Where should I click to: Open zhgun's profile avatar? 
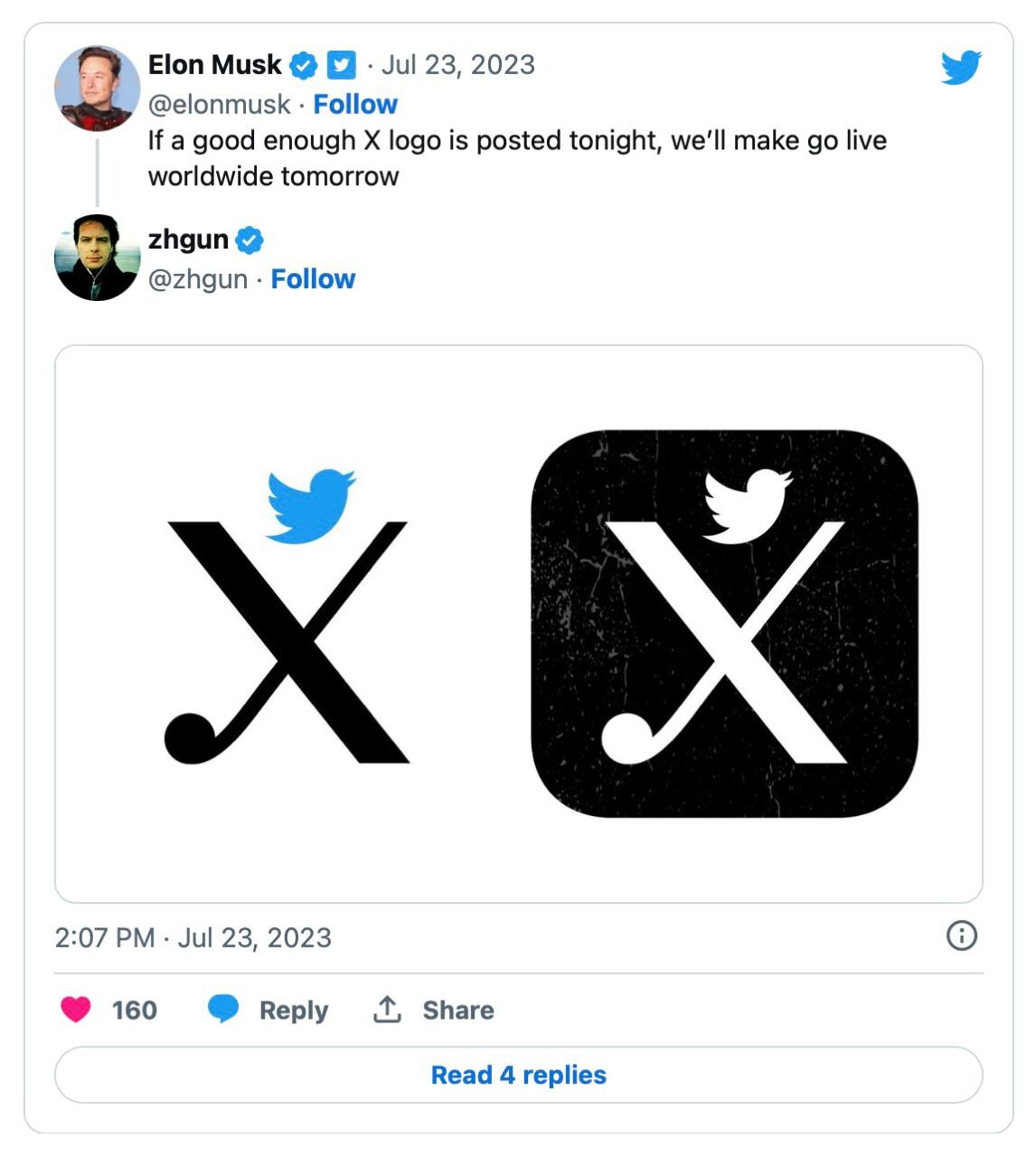(98, 258)
